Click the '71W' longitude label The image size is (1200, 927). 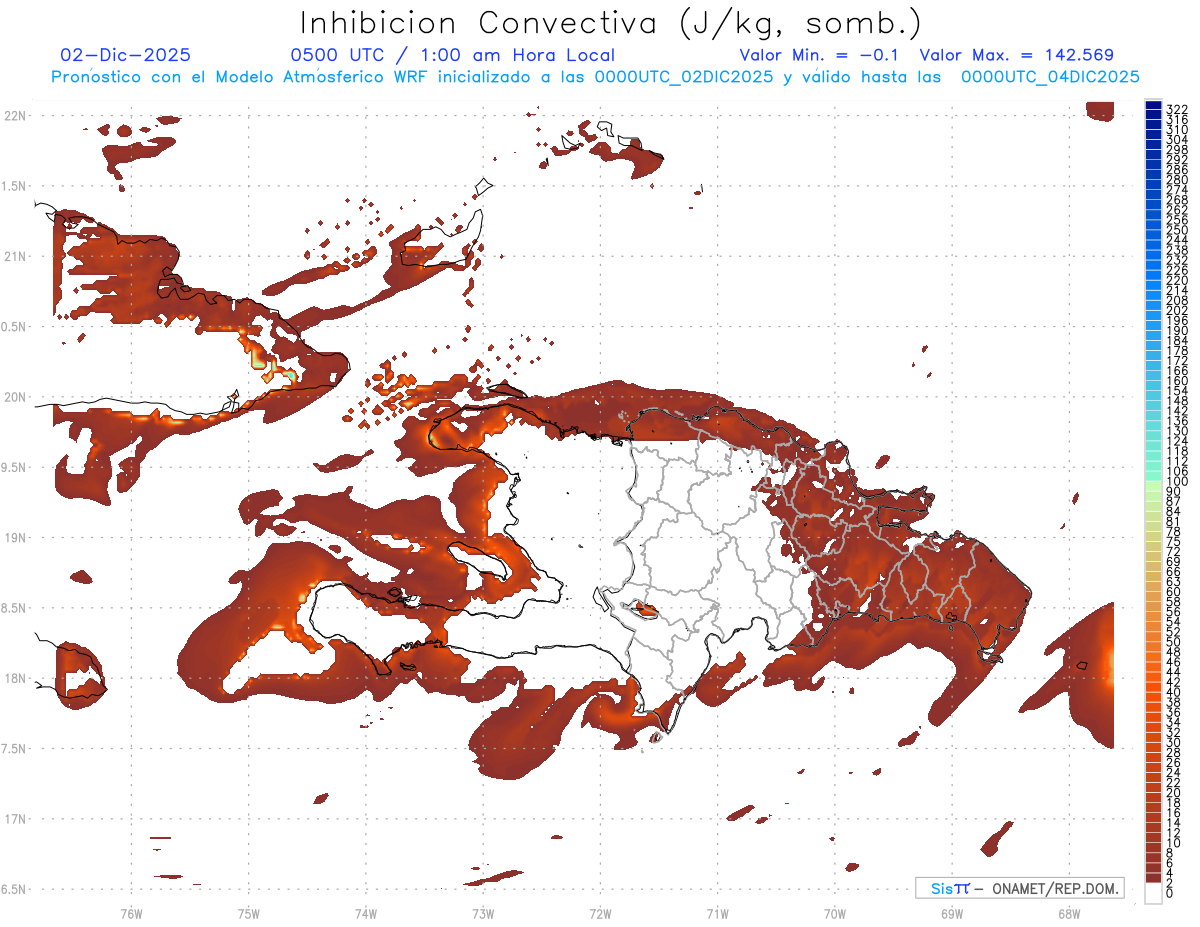(x=717, y=914)
